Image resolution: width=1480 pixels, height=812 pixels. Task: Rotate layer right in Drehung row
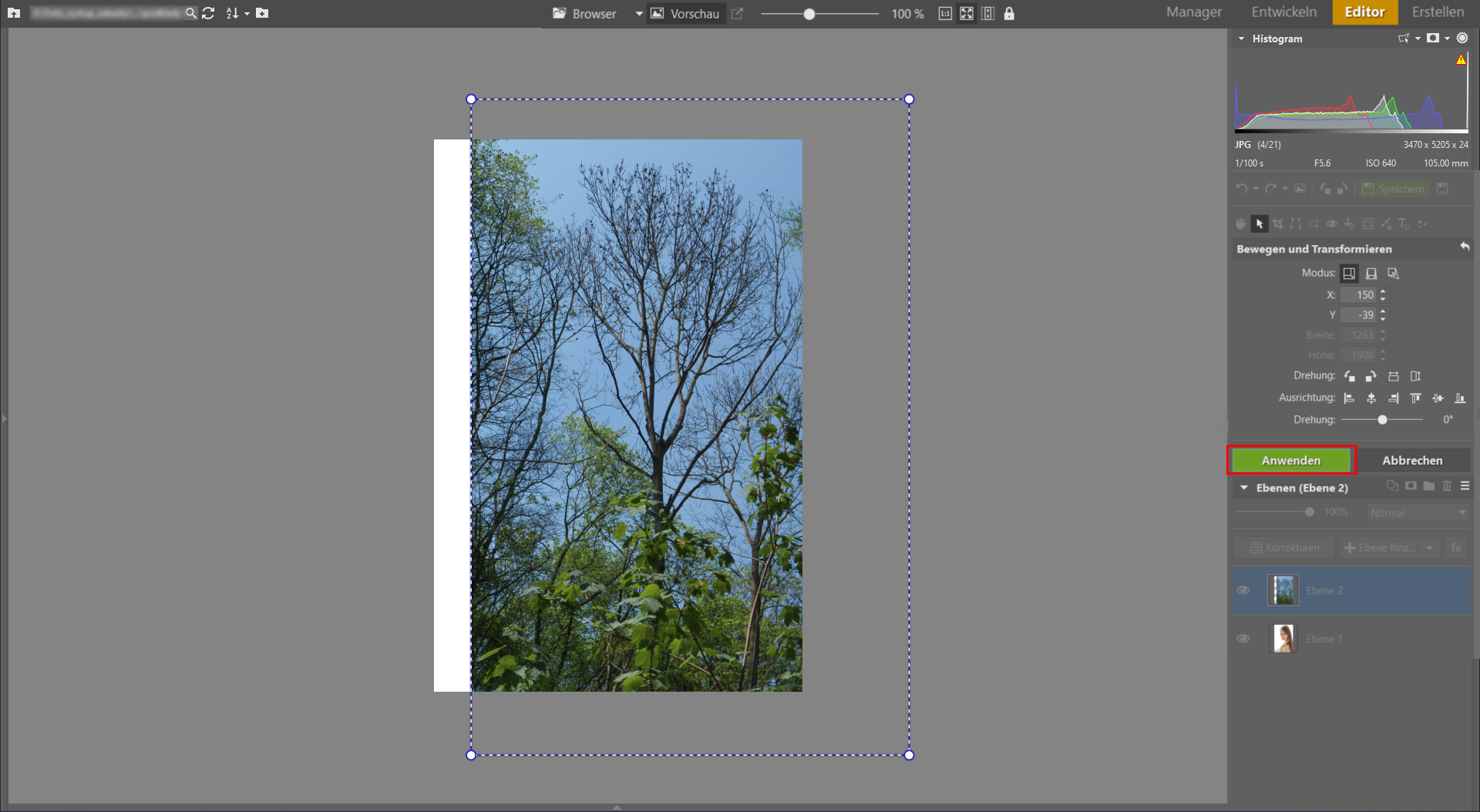[x=1371, y=376]
